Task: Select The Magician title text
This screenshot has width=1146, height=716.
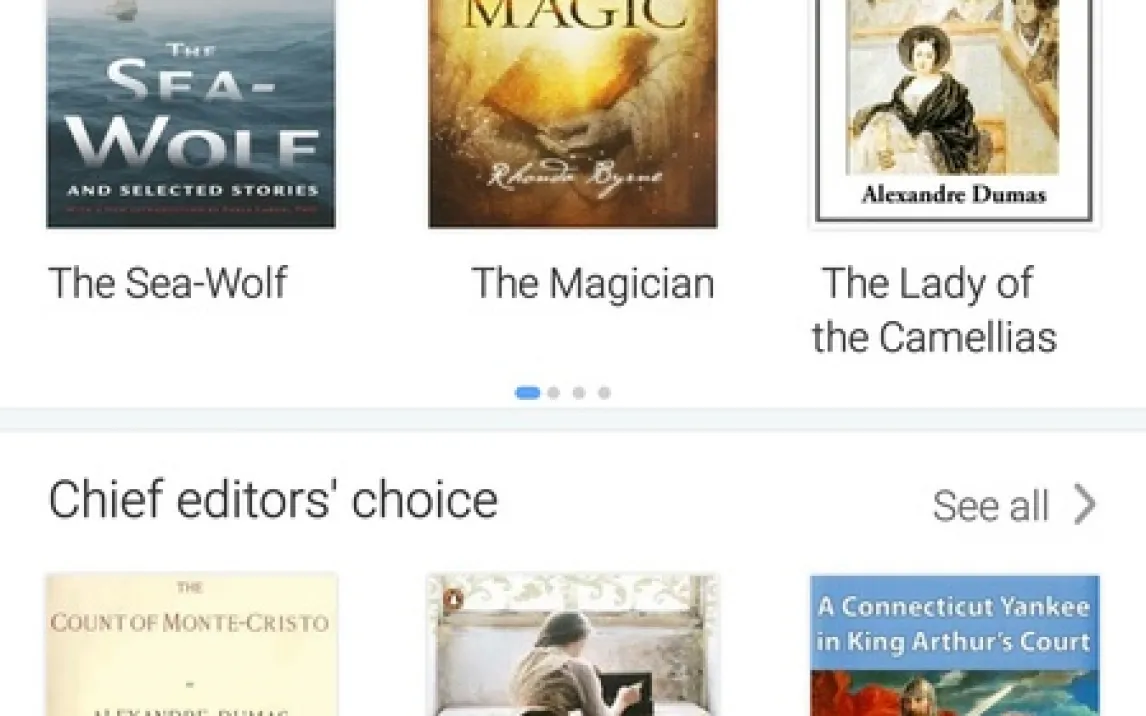Action: click(x=592, y=283)
